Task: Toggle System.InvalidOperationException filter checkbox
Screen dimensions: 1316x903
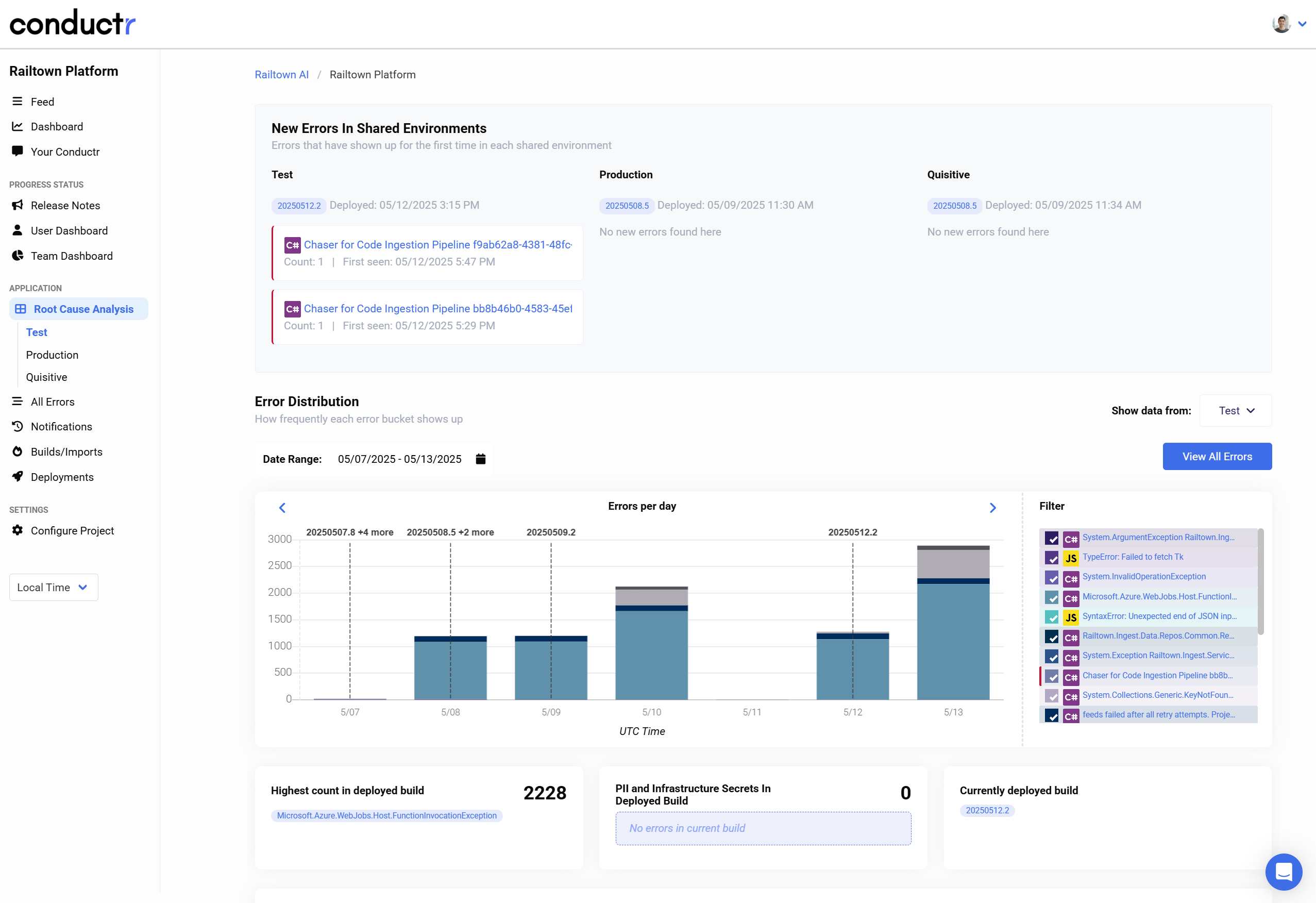Action: [x=1052, y=578]
